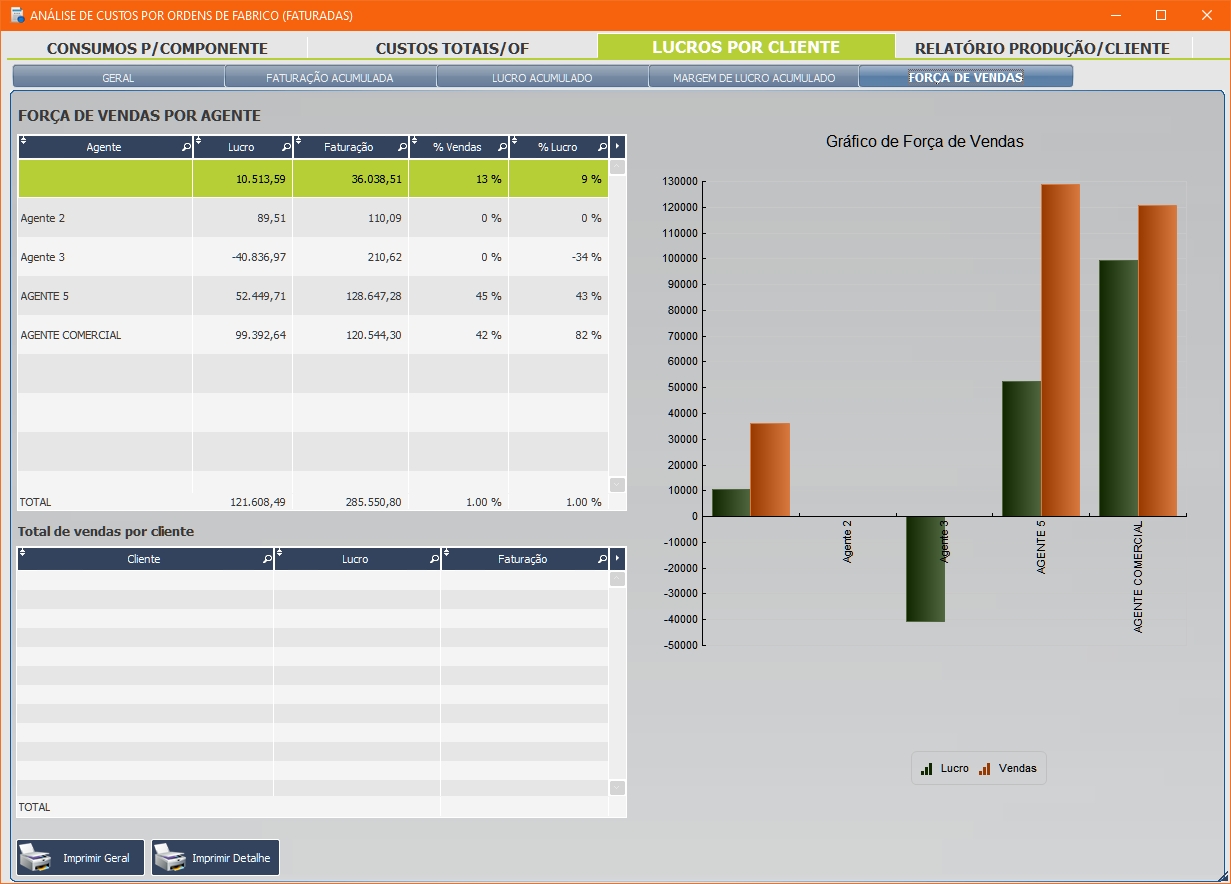The image size is (1231, 884).
Task: Switch to the Custos Totais/OF tab
Action: pos(452,48)
